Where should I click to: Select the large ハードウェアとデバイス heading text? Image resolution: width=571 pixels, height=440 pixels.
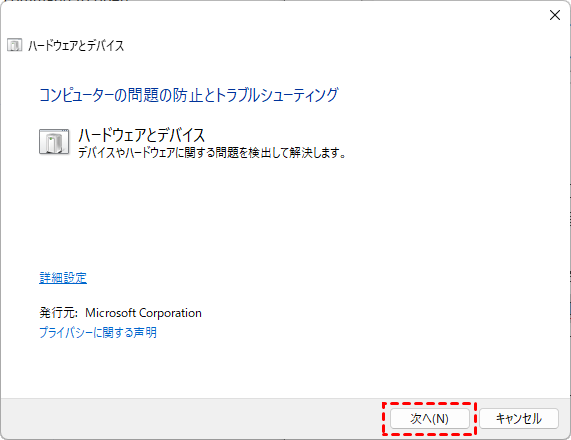142,135
